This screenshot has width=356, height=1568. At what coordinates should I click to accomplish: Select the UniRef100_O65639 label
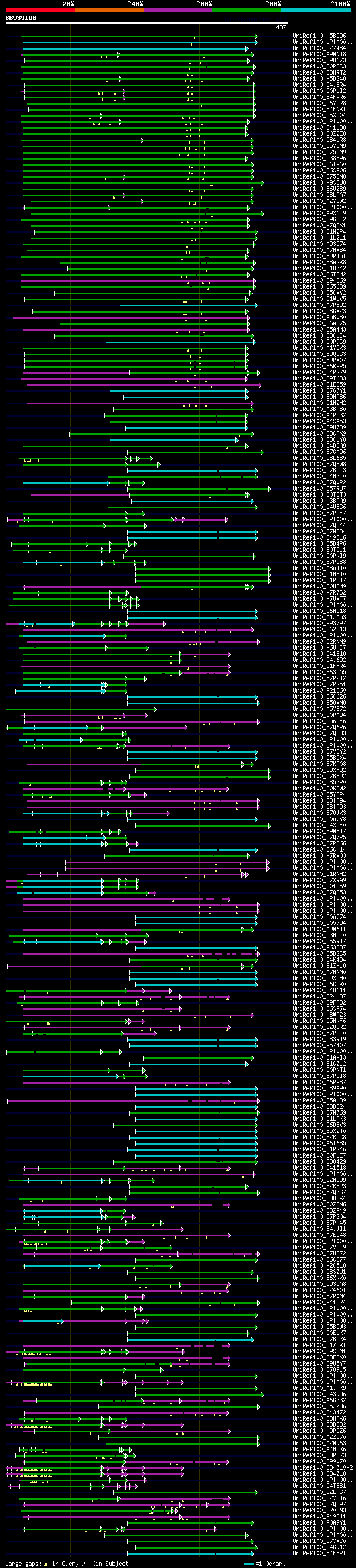pos(319,286)
